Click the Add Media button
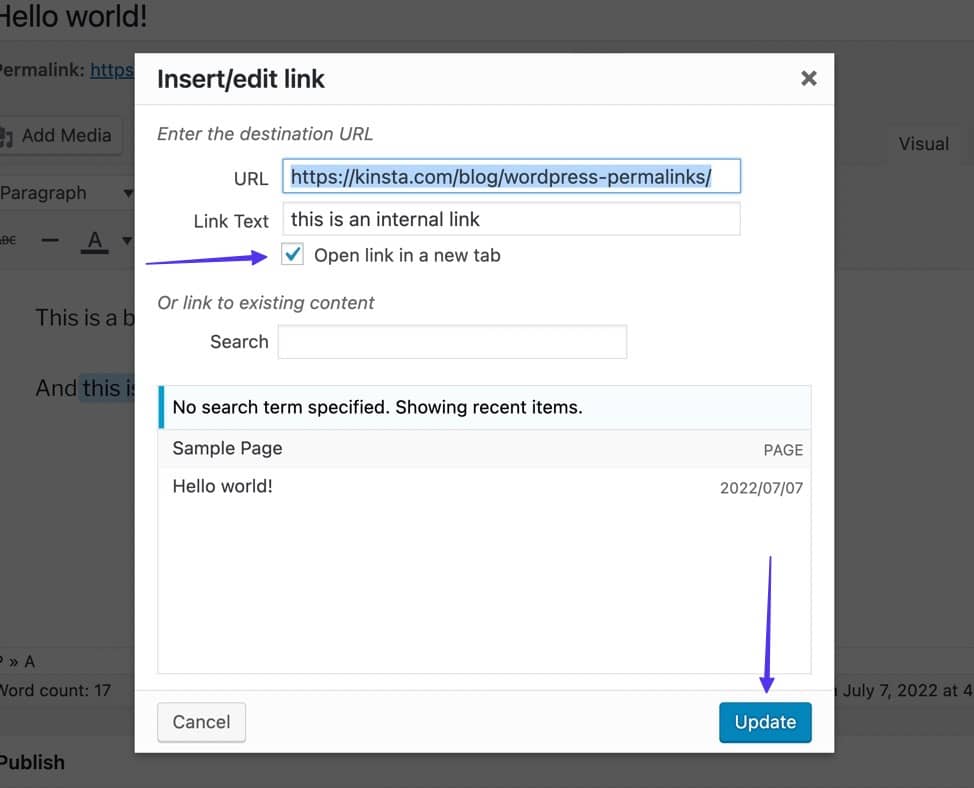974x788 pixels. pyautogui.click(x=60, y=135)
